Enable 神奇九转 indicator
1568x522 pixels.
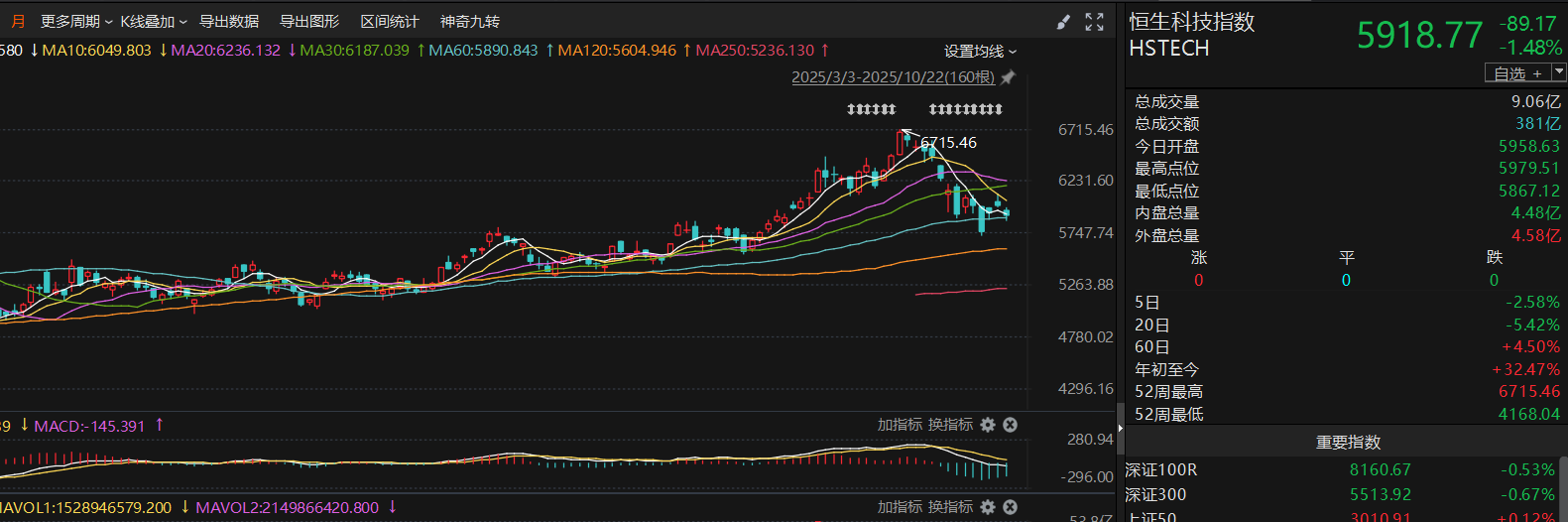pyautogui.click(x=470, y=22)
